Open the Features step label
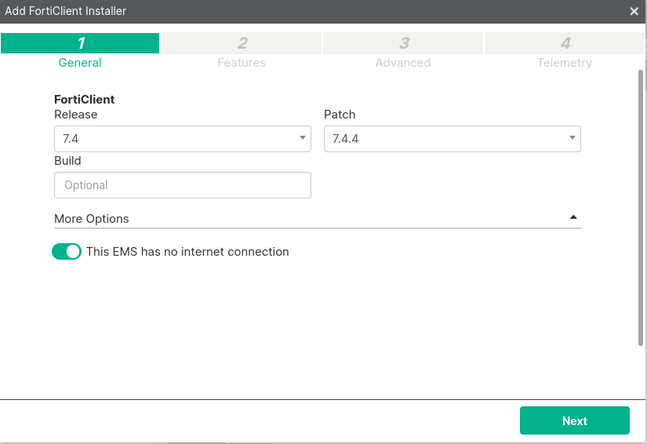 click(242, 62)
